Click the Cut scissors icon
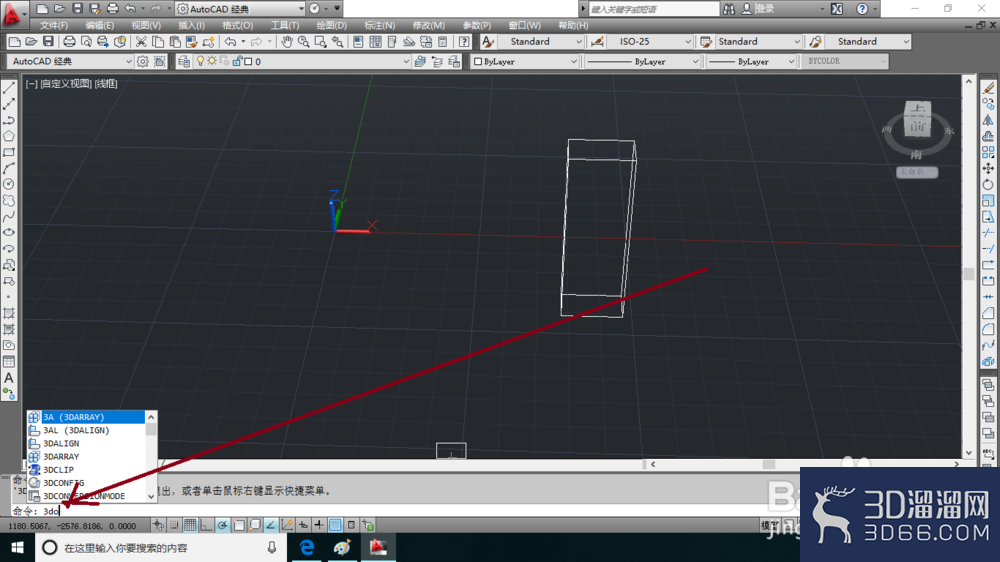1000x562 pixels. point(141,41)
